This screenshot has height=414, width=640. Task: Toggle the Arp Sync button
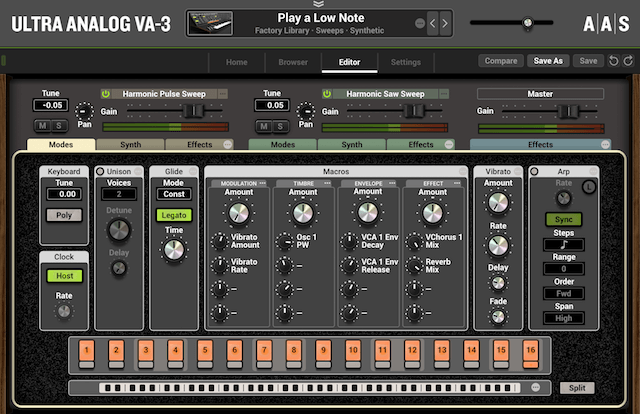point(564,220)
